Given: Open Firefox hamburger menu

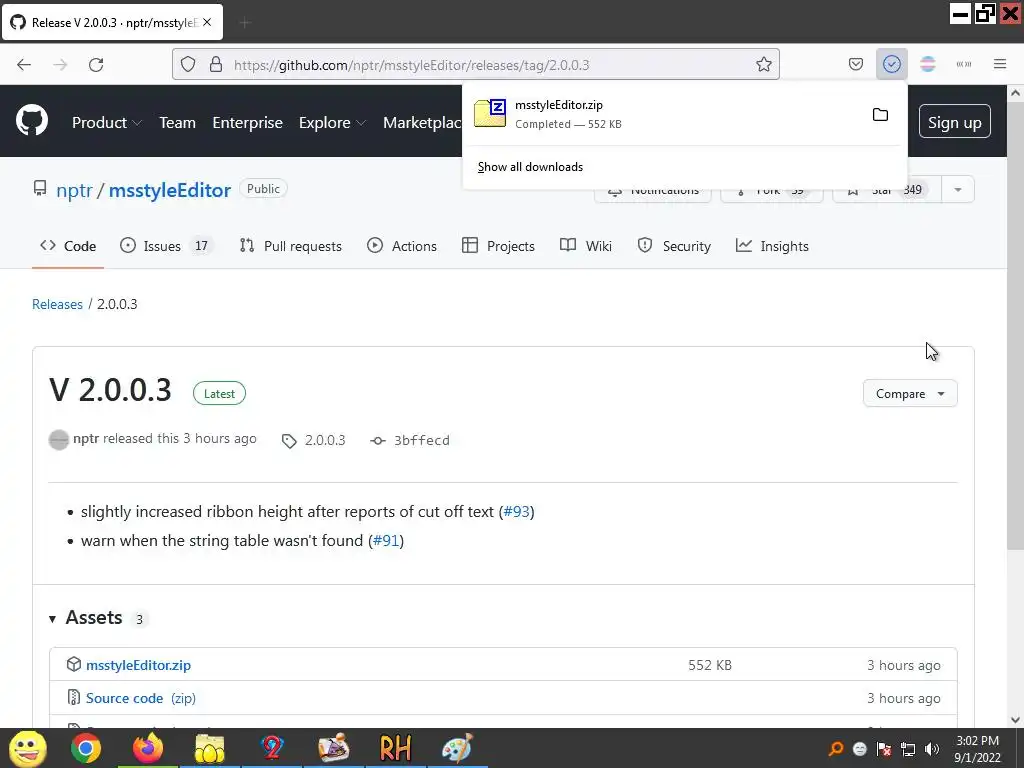Looking at the screenshot, I should pyautogui.click(x=1000, y=64).
